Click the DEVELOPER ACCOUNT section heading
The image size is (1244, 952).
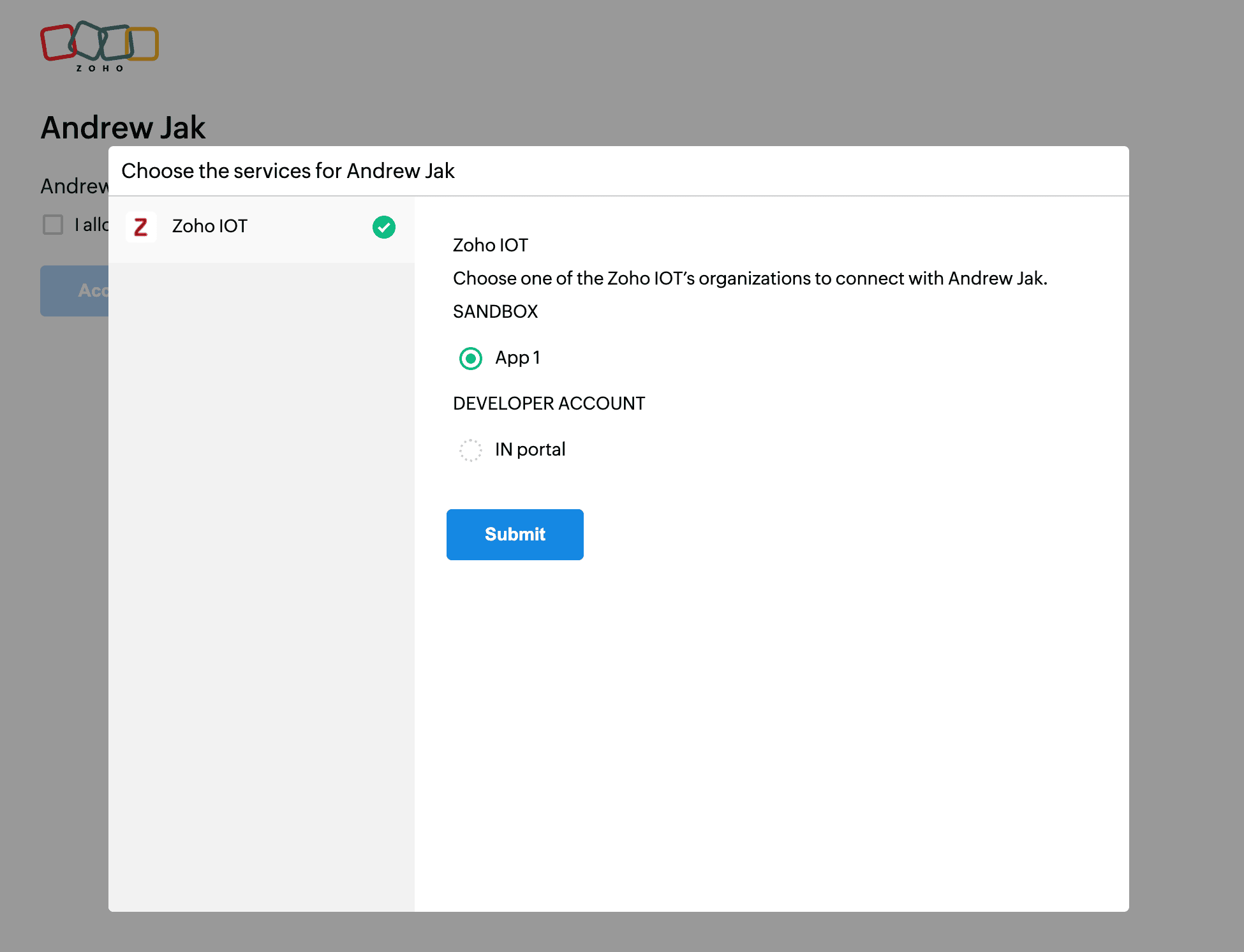coord(549,404)
